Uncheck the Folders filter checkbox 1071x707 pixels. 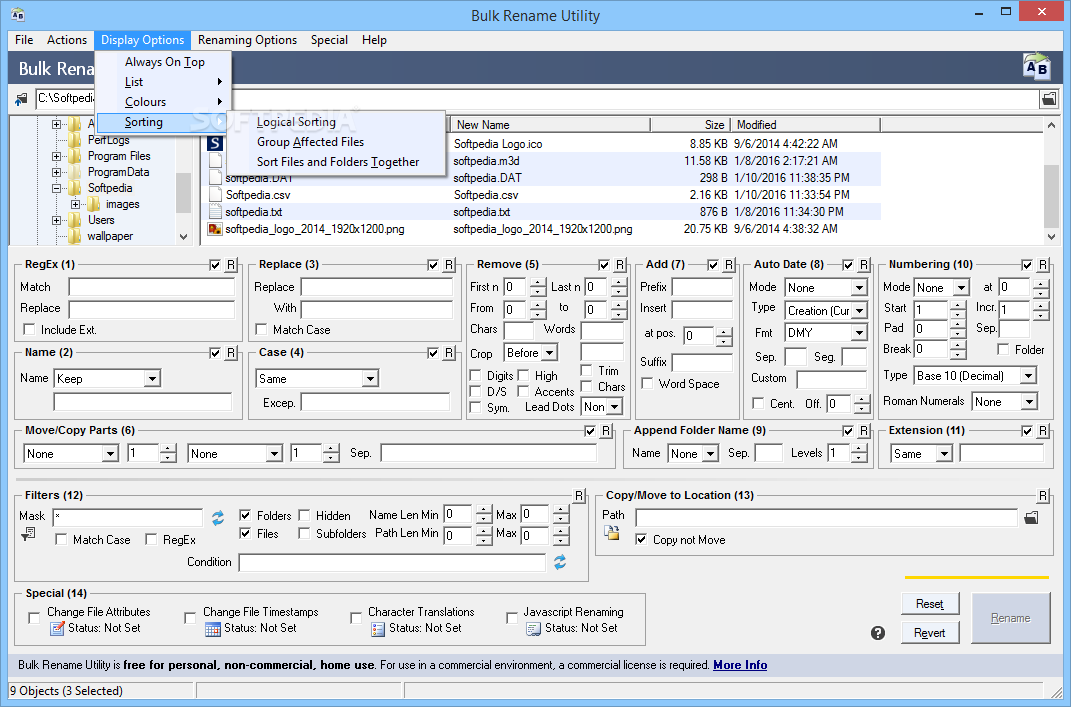coord(245,515)
